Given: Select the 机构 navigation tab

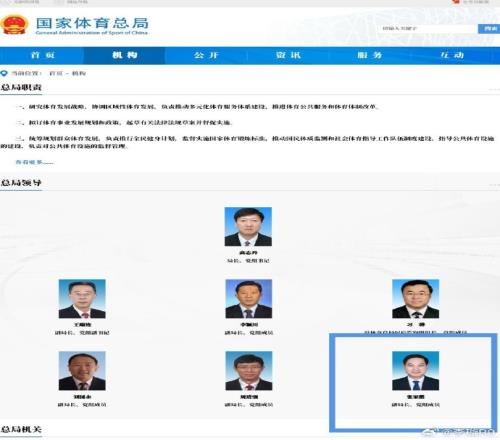Looking at the screenshot, I should (x=124, y=55).
